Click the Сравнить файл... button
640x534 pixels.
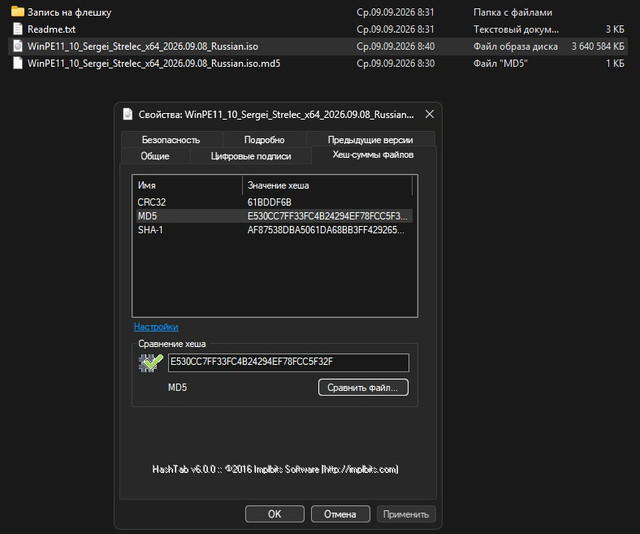click(x=363, y=387)
